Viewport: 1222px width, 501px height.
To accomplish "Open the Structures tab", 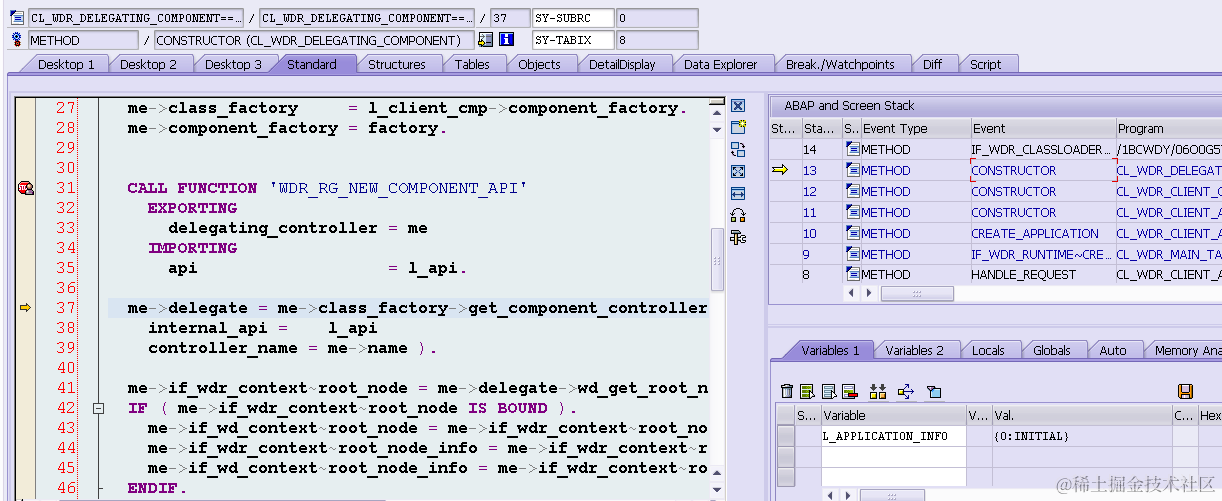I will 396,64.
